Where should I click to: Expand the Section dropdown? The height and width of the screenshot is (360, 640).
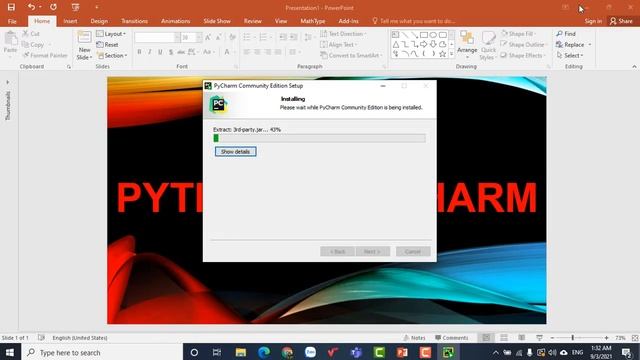coord(112,55)
